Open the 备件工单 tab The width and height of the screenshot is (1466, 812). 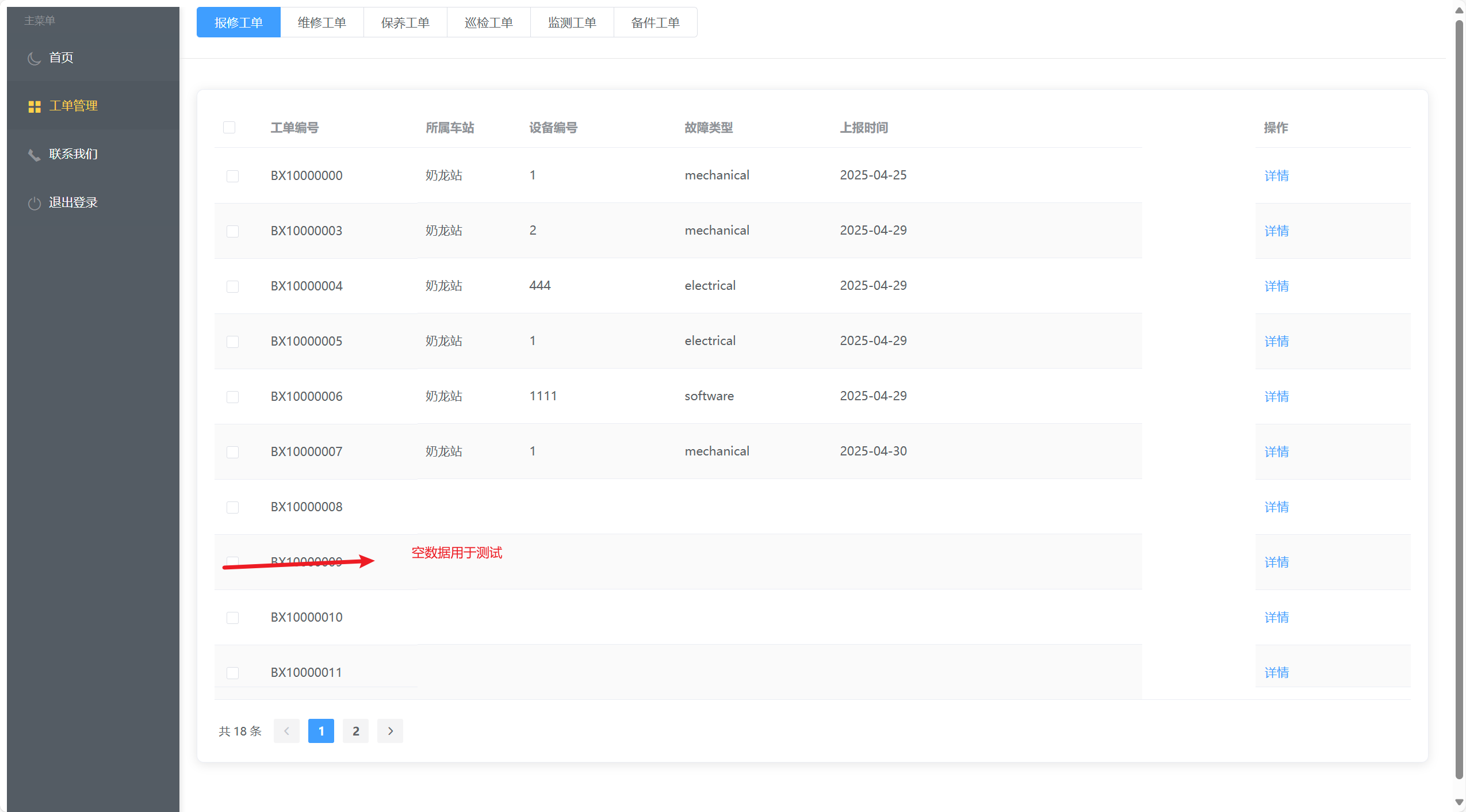[655, 22]
